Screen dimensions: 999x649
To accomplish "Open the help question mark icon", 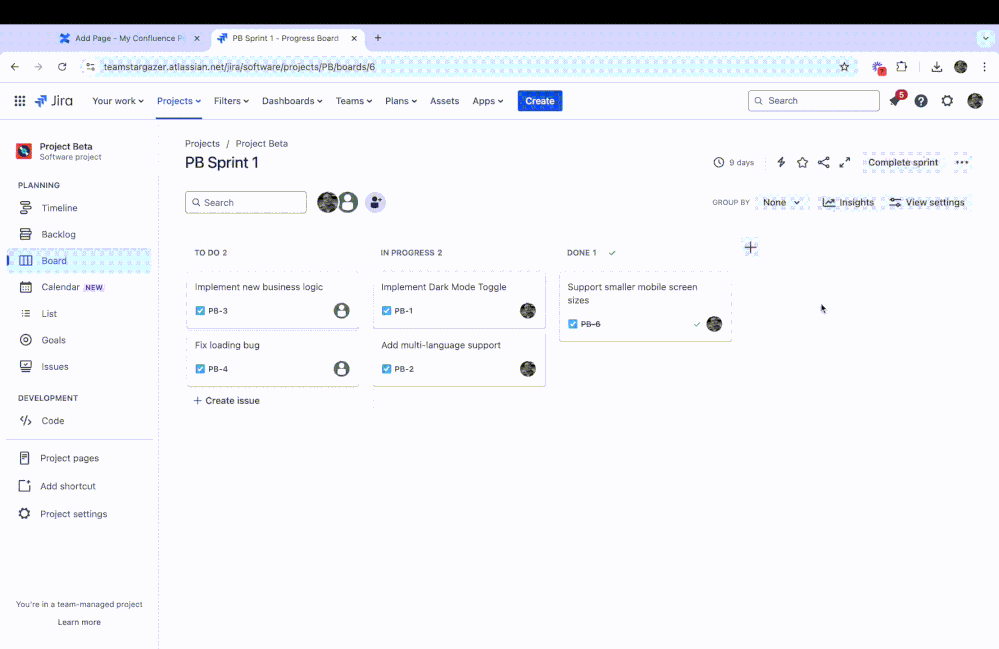I will pos(921,101).
